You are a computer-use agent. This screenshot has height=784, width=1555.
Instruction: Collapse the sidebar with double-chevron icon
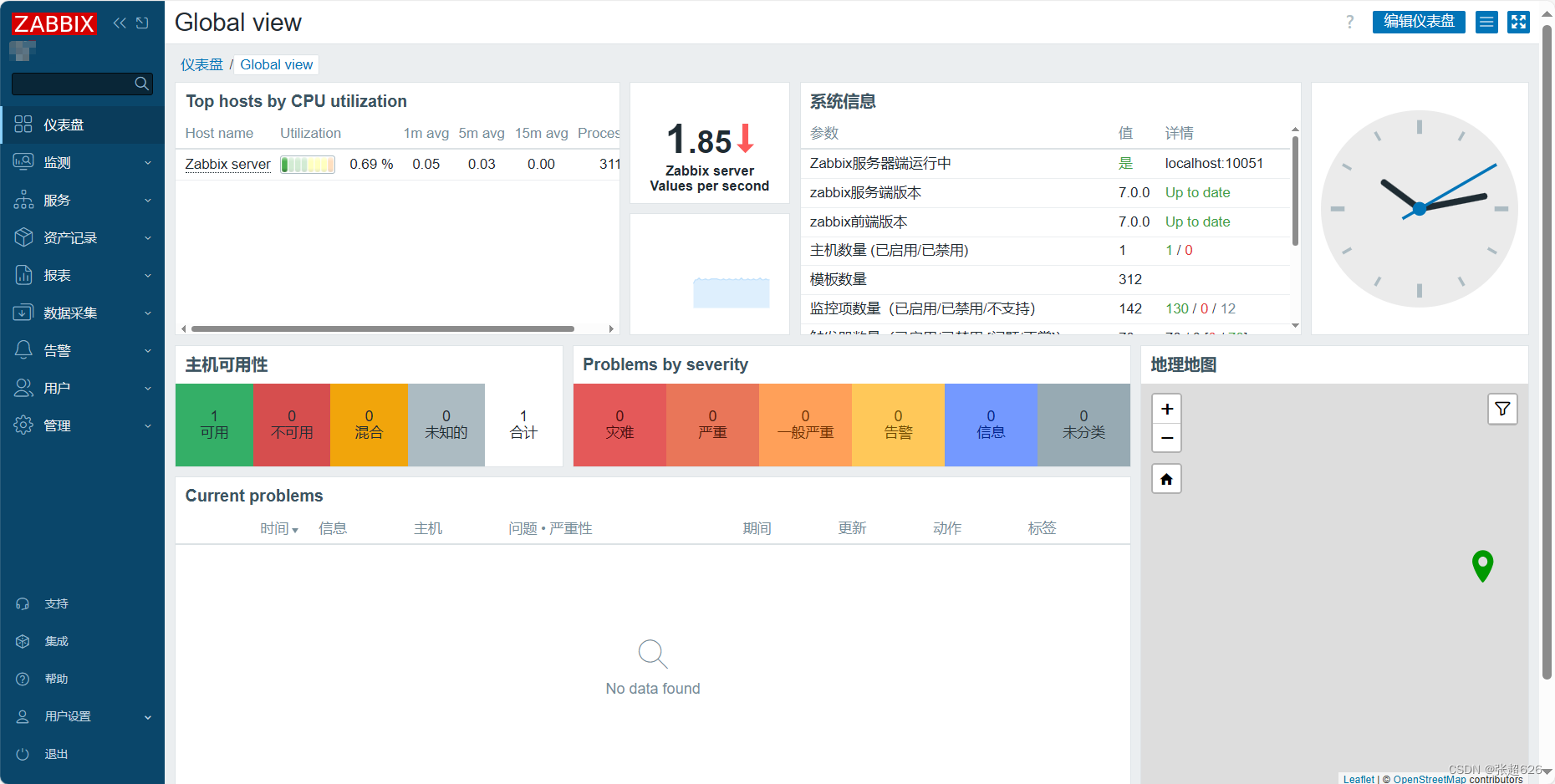click(120, 23)
